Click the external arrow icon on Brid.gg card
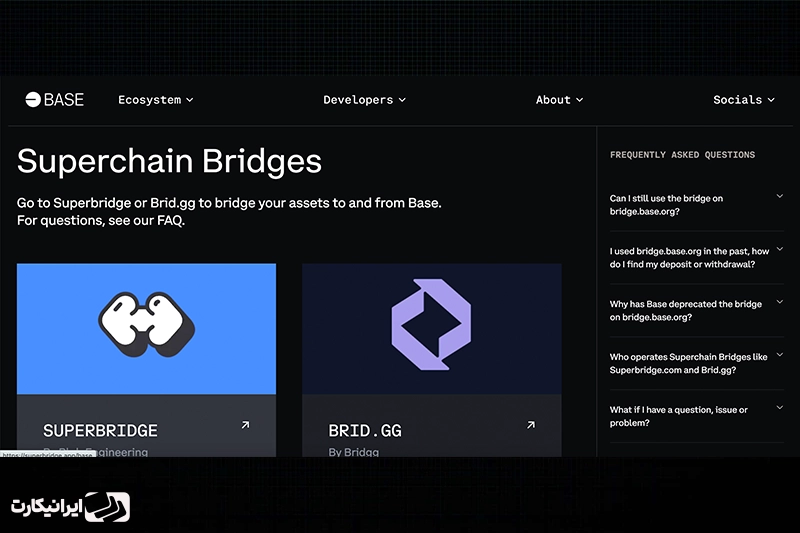The image size is (800, 533). (x=531, y=425)
